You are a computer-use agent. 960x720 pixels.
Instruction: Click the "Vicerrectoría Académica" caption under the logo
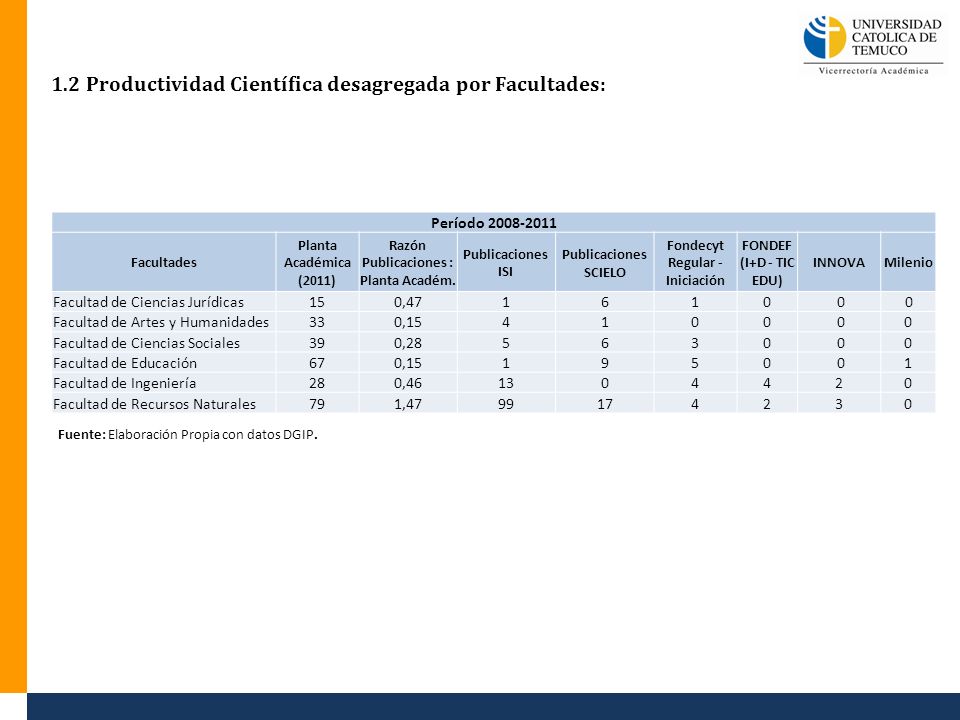(874, 71)
